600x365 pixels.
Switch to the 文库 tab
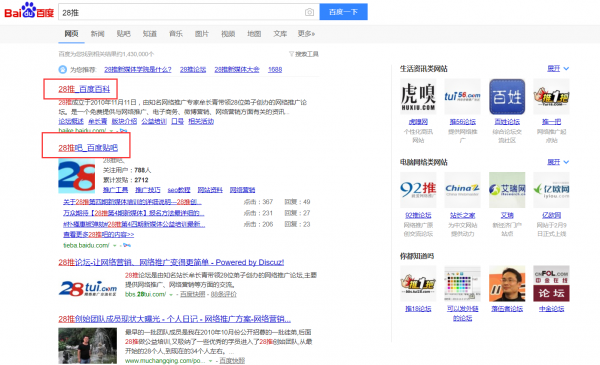(x=280, y=34)
